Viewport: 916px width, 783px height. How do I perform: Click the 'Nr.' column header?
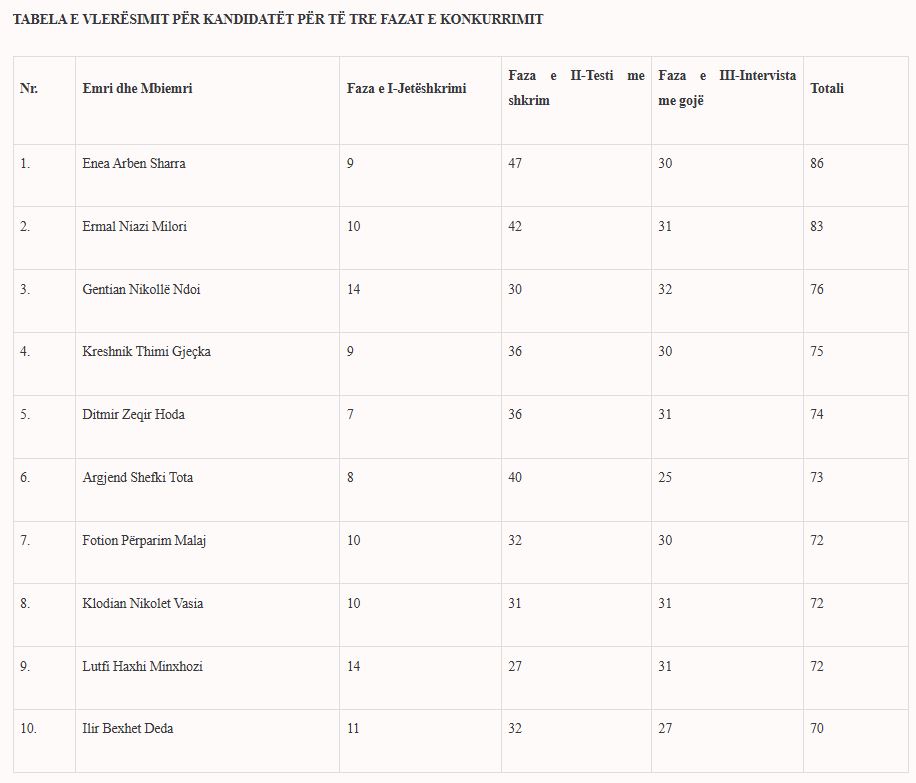29,89
